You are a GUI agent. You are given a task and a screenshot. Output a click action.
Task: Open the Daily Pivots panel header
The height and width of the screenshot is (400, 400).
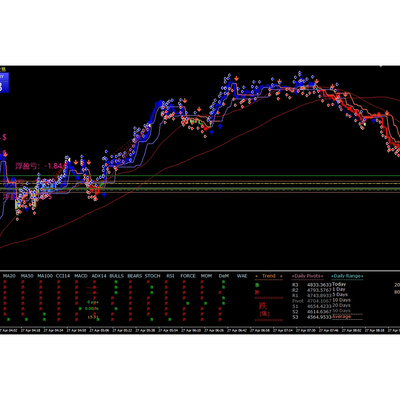307,276
